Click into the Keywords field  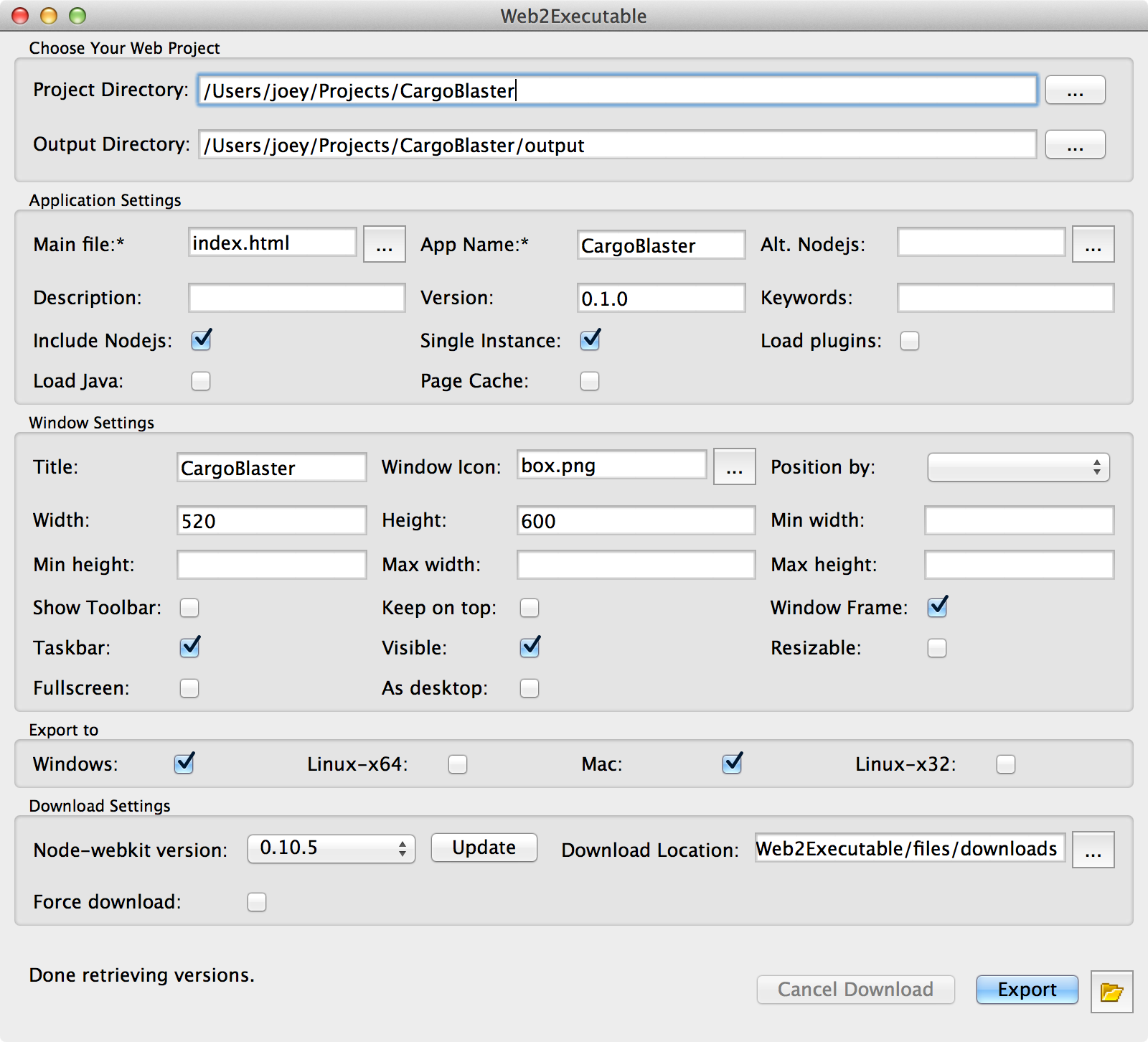point(1006,298)
